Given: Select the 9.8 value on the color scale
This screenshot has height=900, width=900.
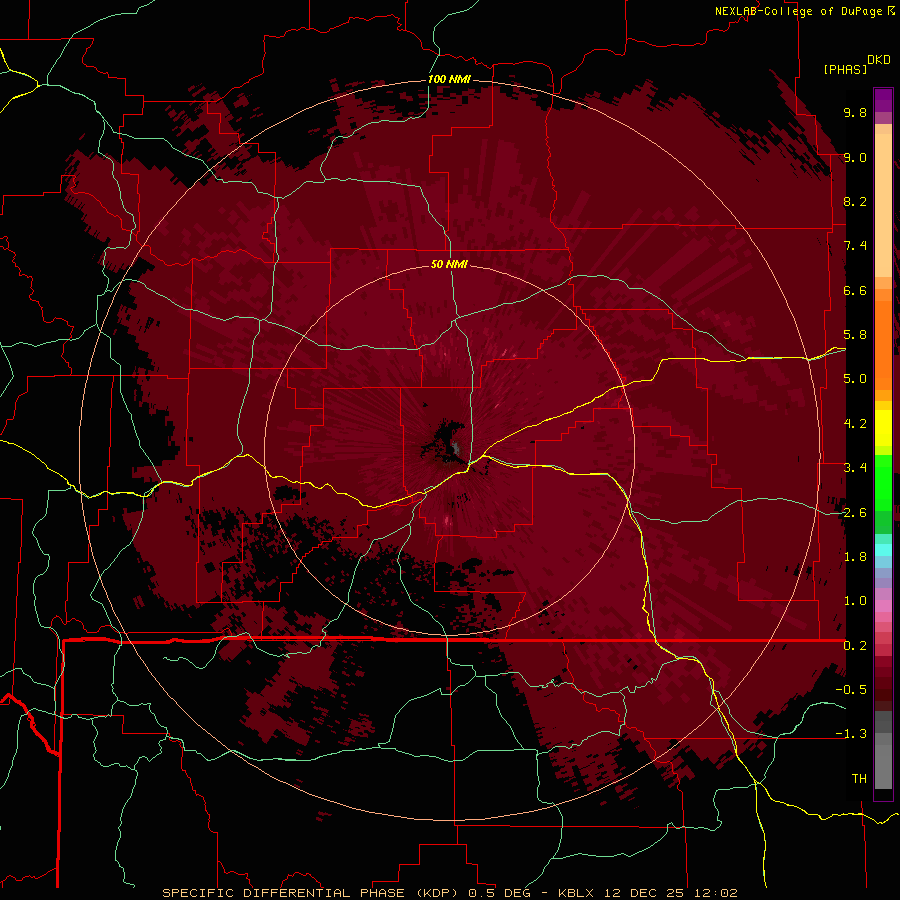Looking at the screenshot, I should point(855,112).
